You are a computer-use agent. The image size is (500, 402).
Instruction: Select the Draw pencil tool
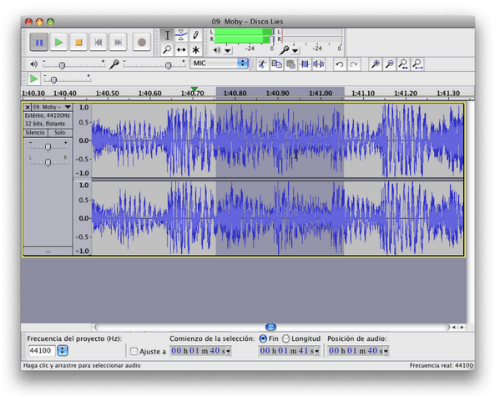[195, 35]
